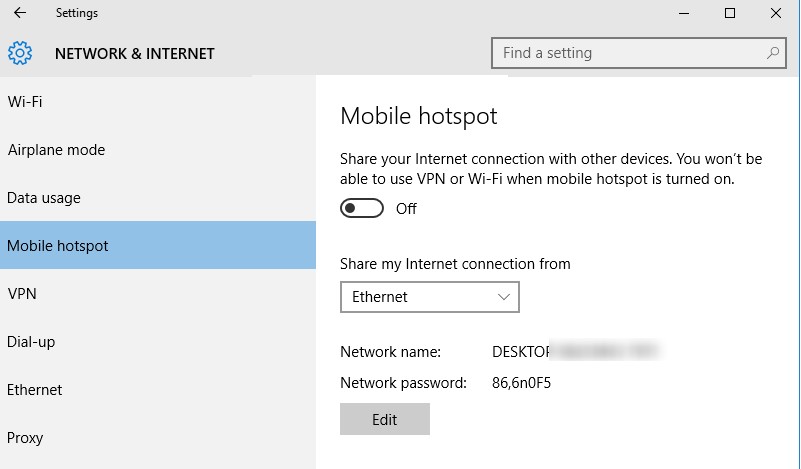Open Ethernet in the sidebar list
This screenshot has height=469, width=801.
point(35,390)
